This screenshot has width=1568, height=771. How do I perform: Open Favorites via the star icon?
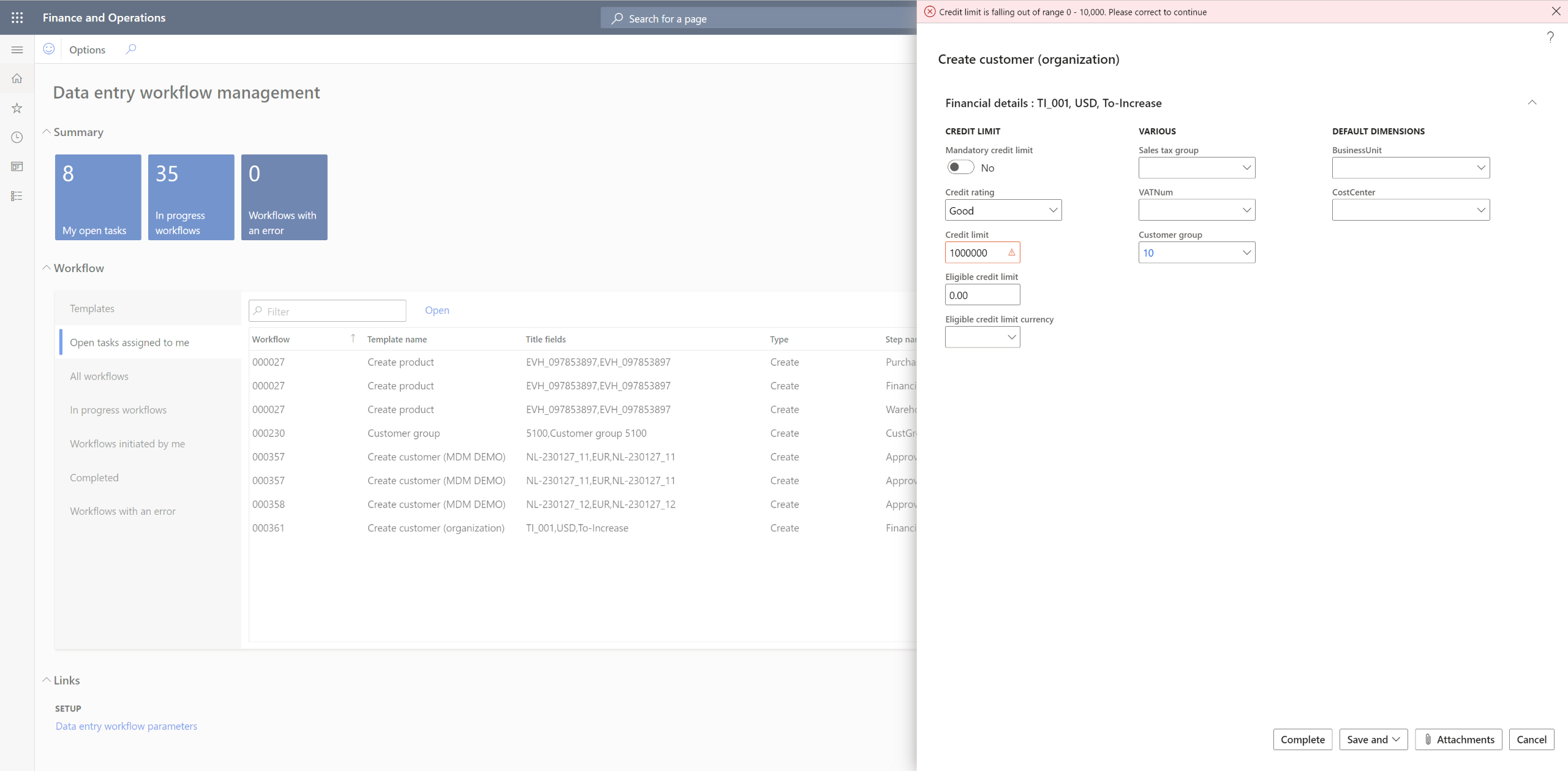pos(17,108)
